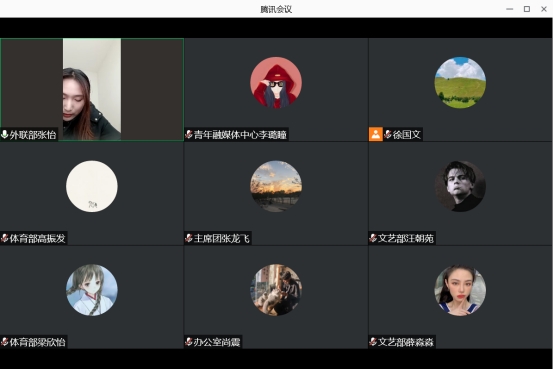Click microphone icon beside 外联部张怡
The height and width of the screenshot is (369, 554).
(x=5, y=135)
